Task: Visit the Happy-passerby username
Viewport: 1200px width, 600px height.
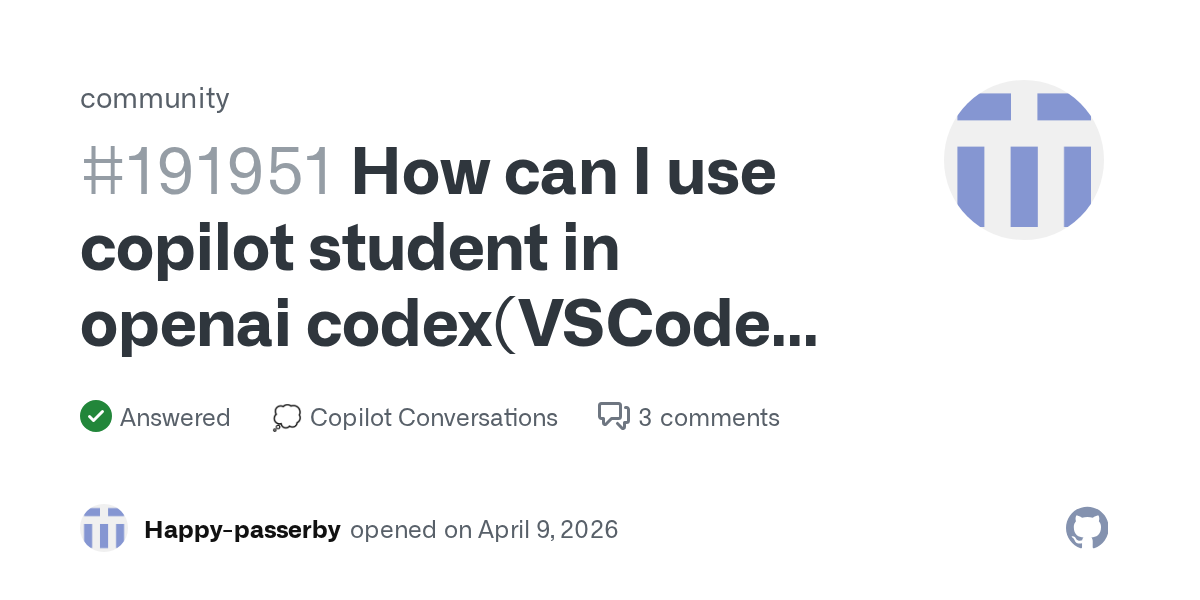Action: click(x=242, y=529)
